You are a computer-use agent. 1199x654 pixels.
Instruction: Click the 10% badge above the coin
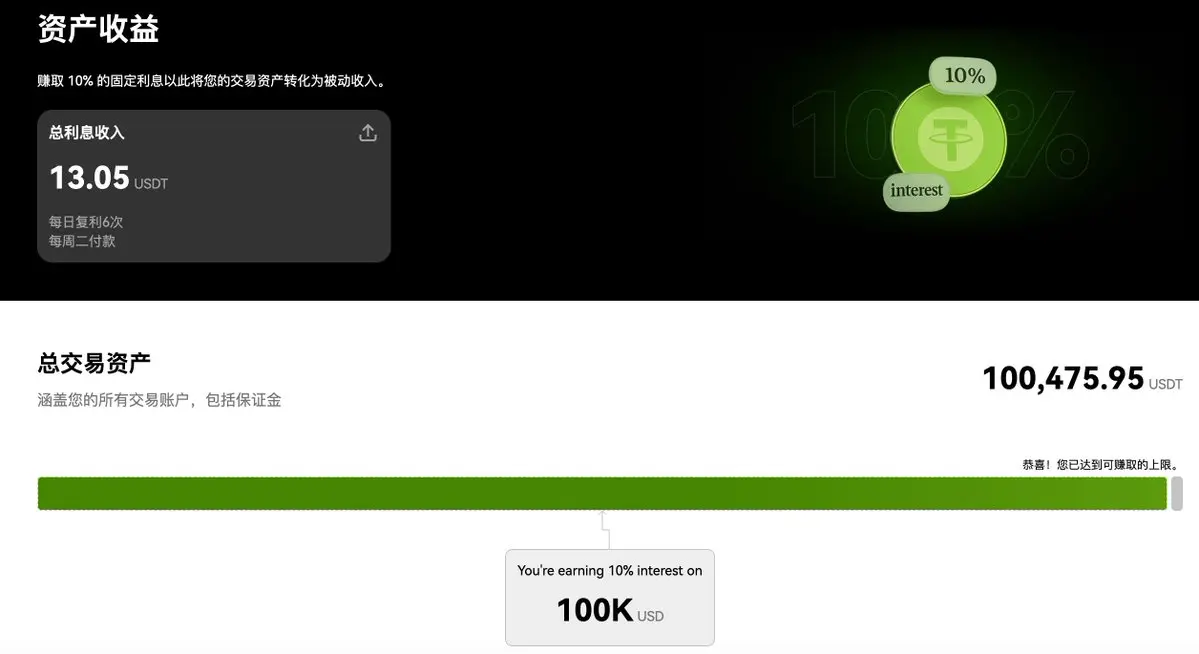click(x=963, y=76)
